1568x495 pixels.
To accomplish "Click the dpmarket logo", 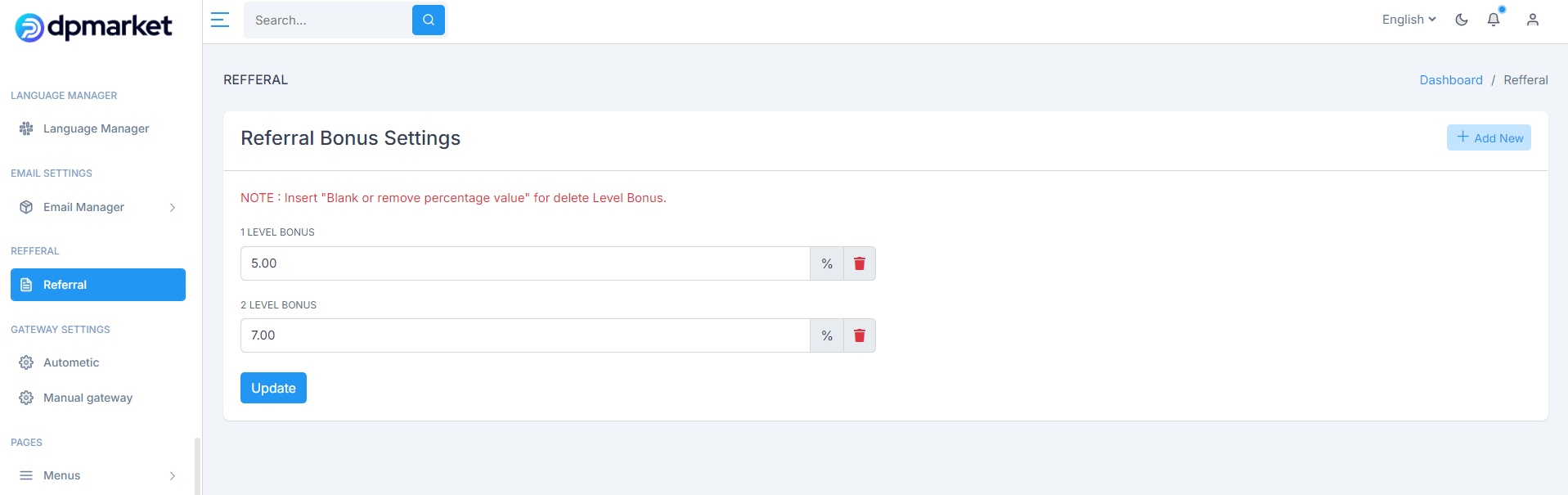I will [93, 27].
